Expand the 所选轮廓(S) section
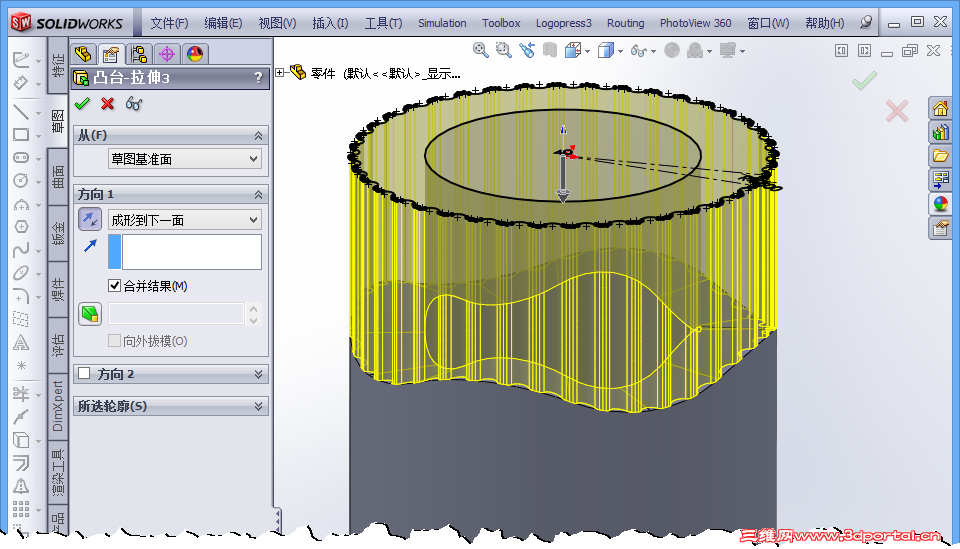 click(x=258, y=406)
